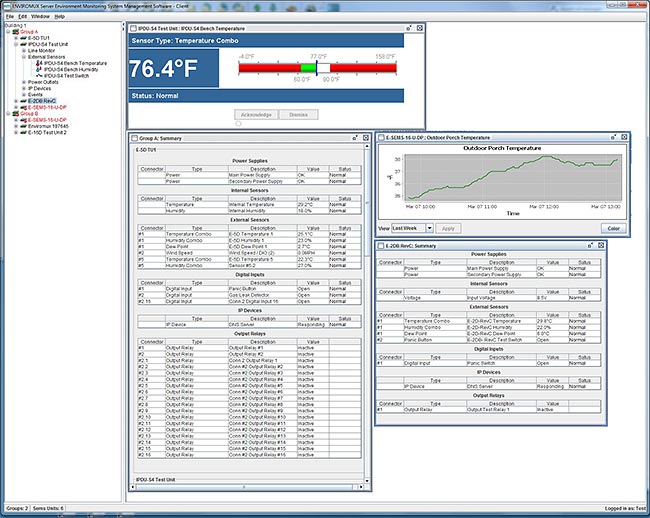The height and width of the screenshot is (518, 650).
Task: Click the Group B server icon in tree
Action: click(16, 114)
